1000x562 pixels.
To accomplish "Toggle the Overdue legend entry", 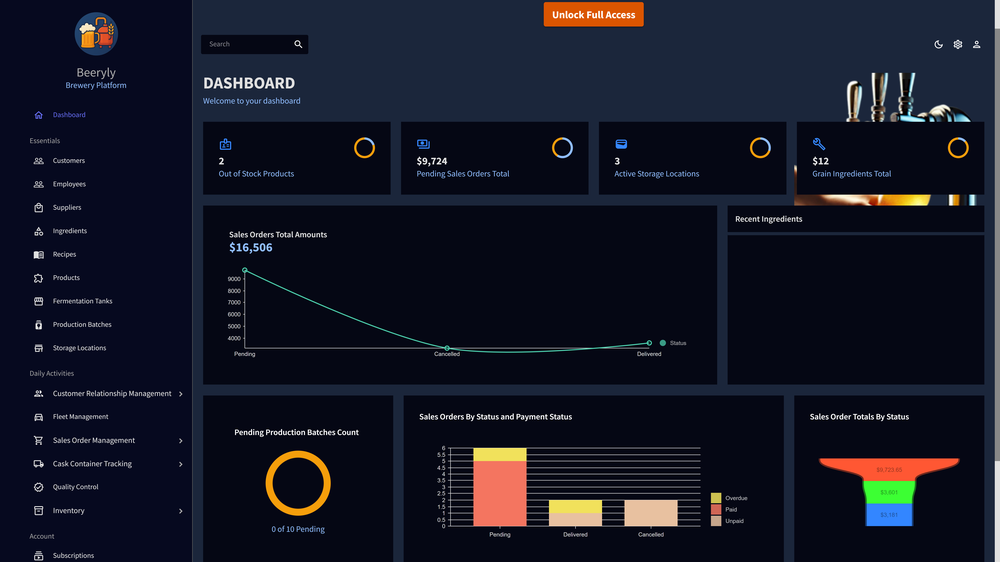I will pyautogui.click(x=729, y=498).
